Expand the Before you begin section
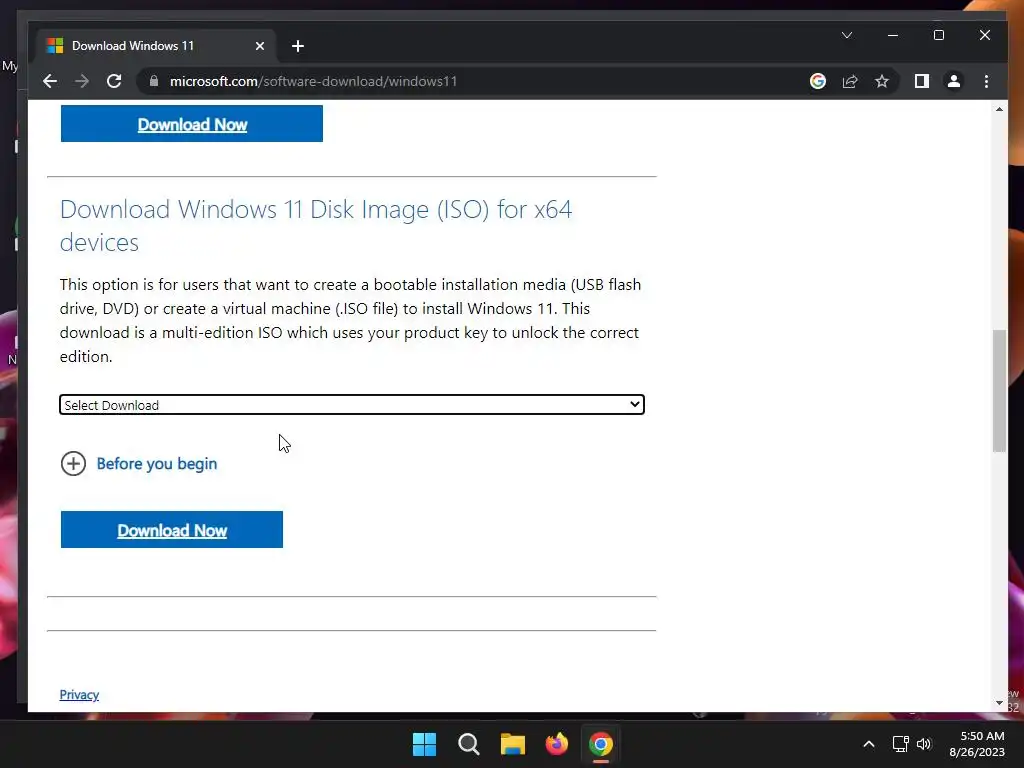This screenshot has height=768, width=1024. tap(138, 464)
